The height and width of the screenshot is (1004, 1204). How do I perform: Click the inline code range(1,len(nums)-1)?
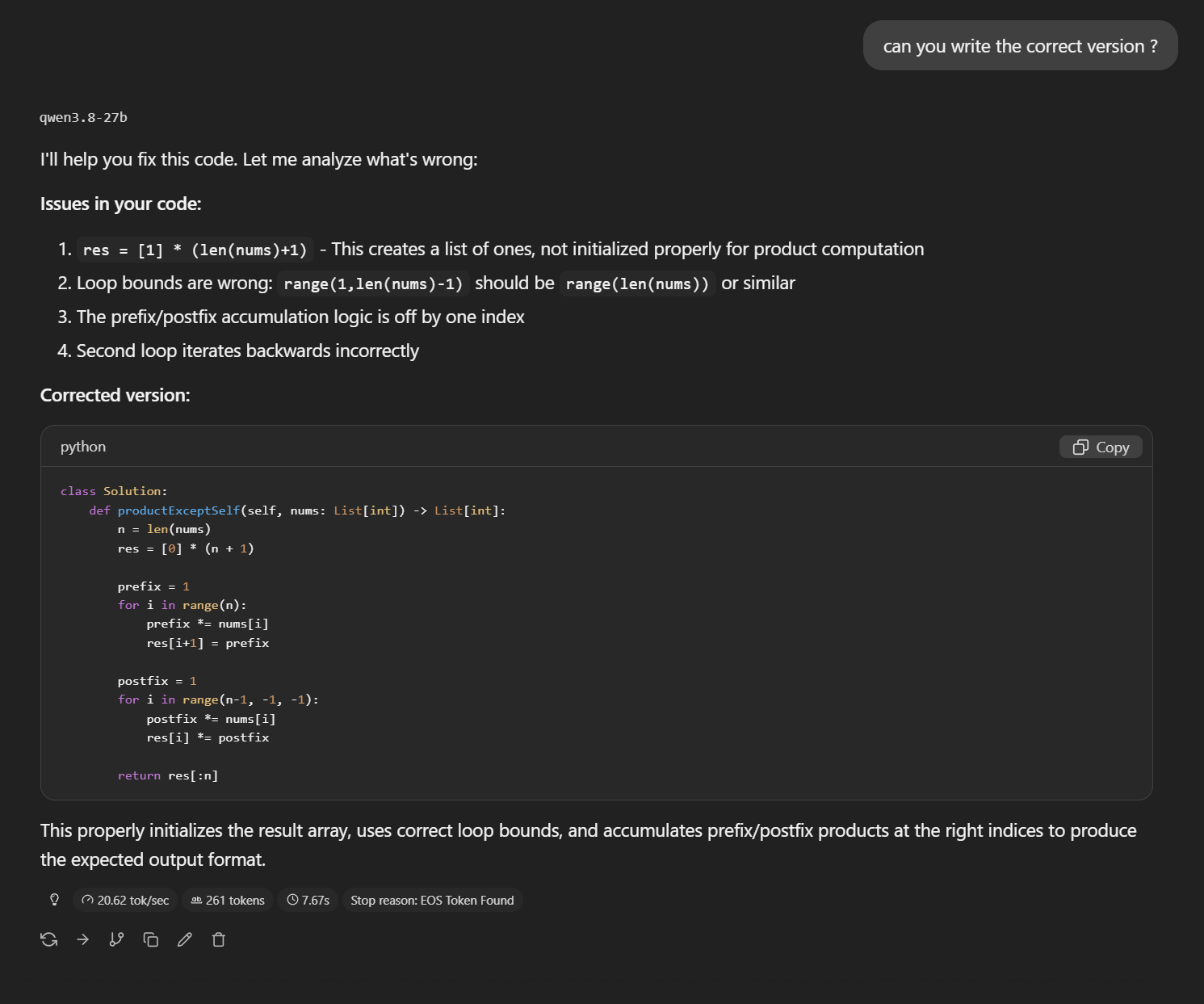373,284
